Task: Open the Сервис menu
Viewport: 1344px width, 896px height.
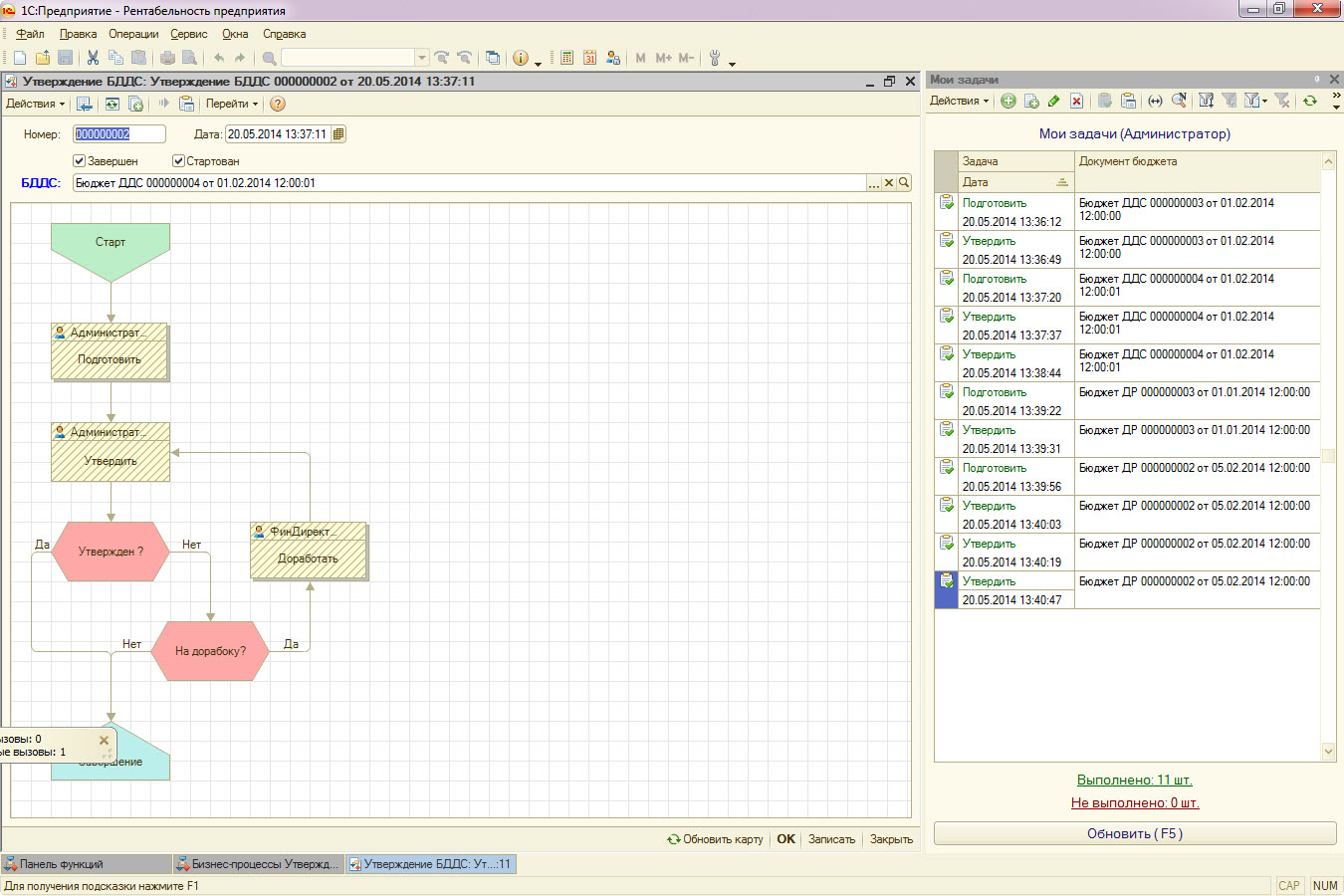Action: tap(188, 34)
